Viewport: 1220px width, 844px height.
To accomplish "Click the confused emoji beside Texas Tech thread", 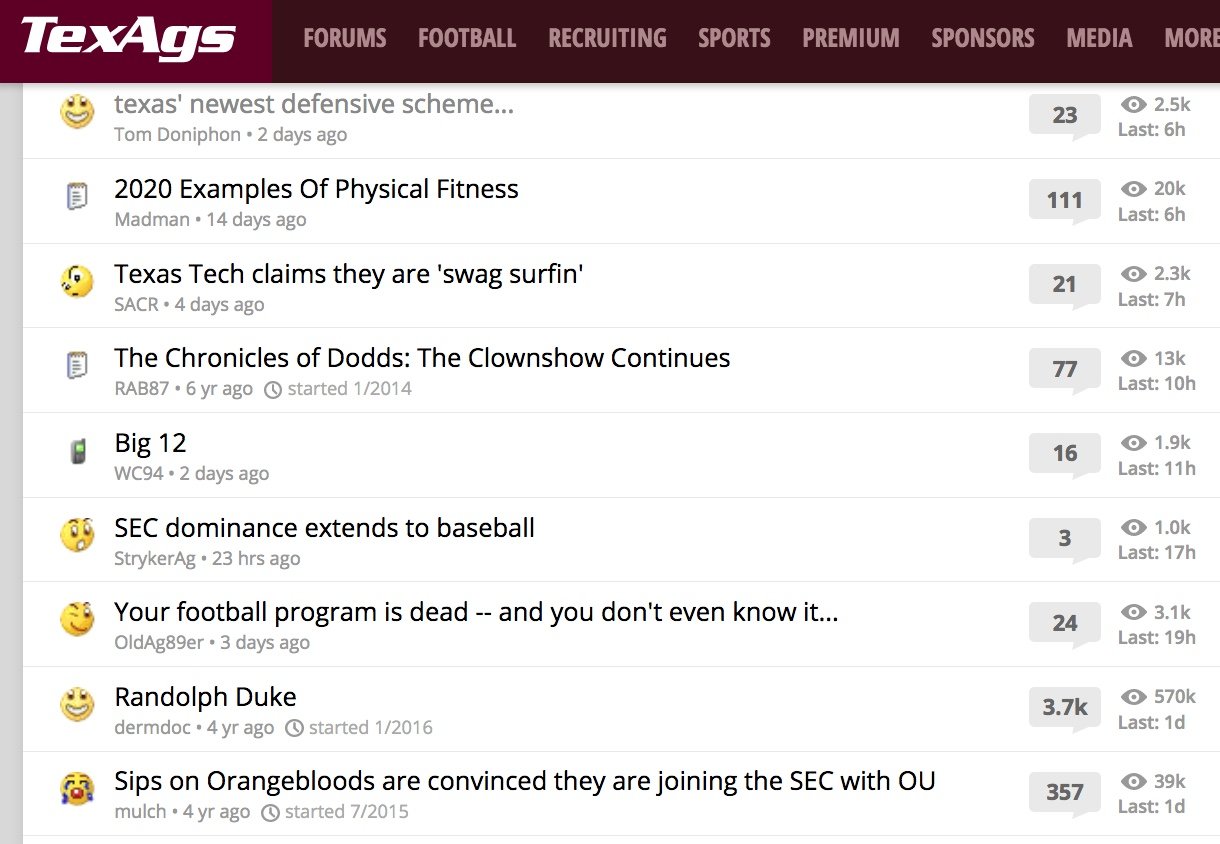I will (x=77, y=282).
